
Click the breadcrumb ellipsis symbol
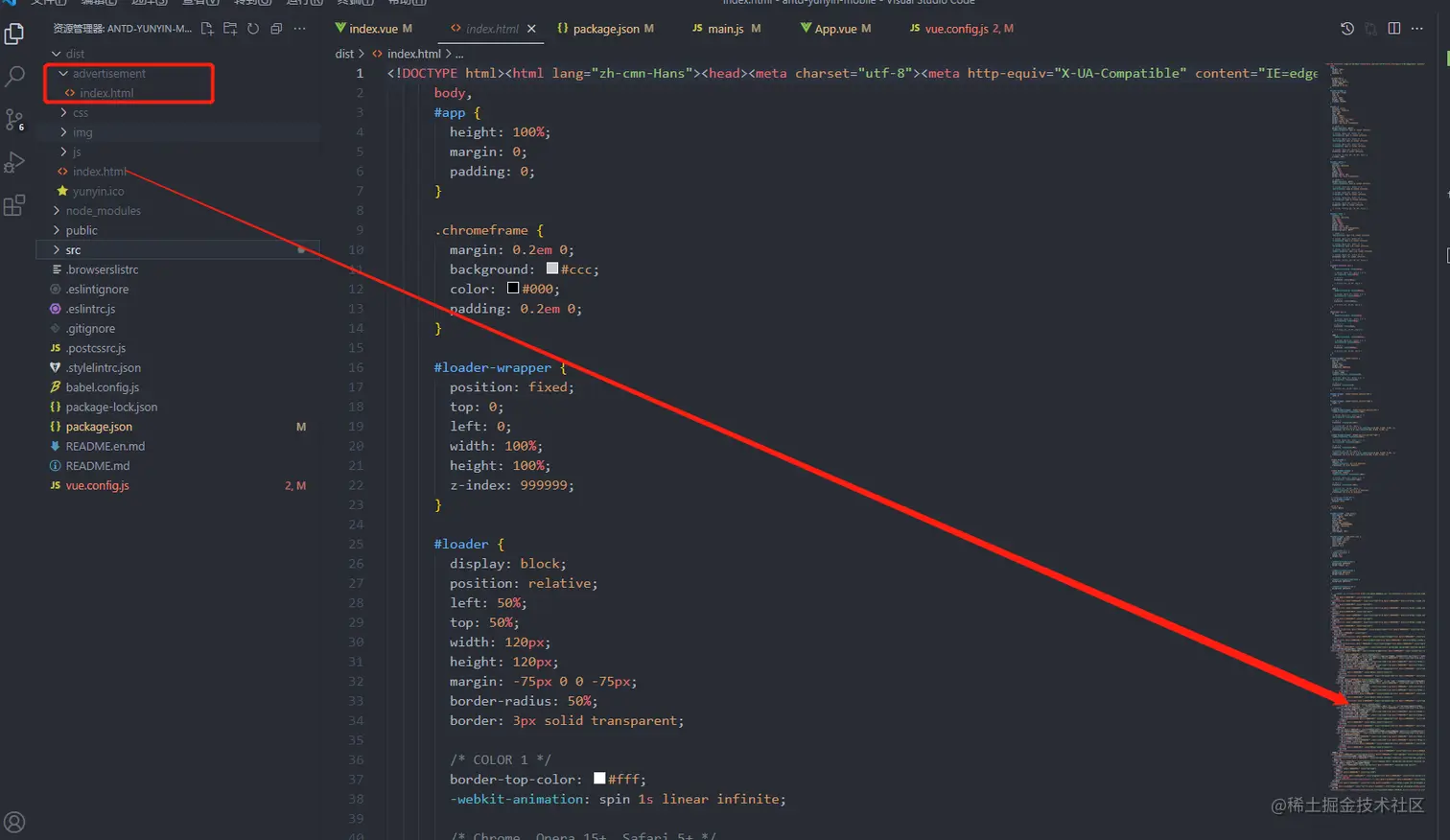459,54
